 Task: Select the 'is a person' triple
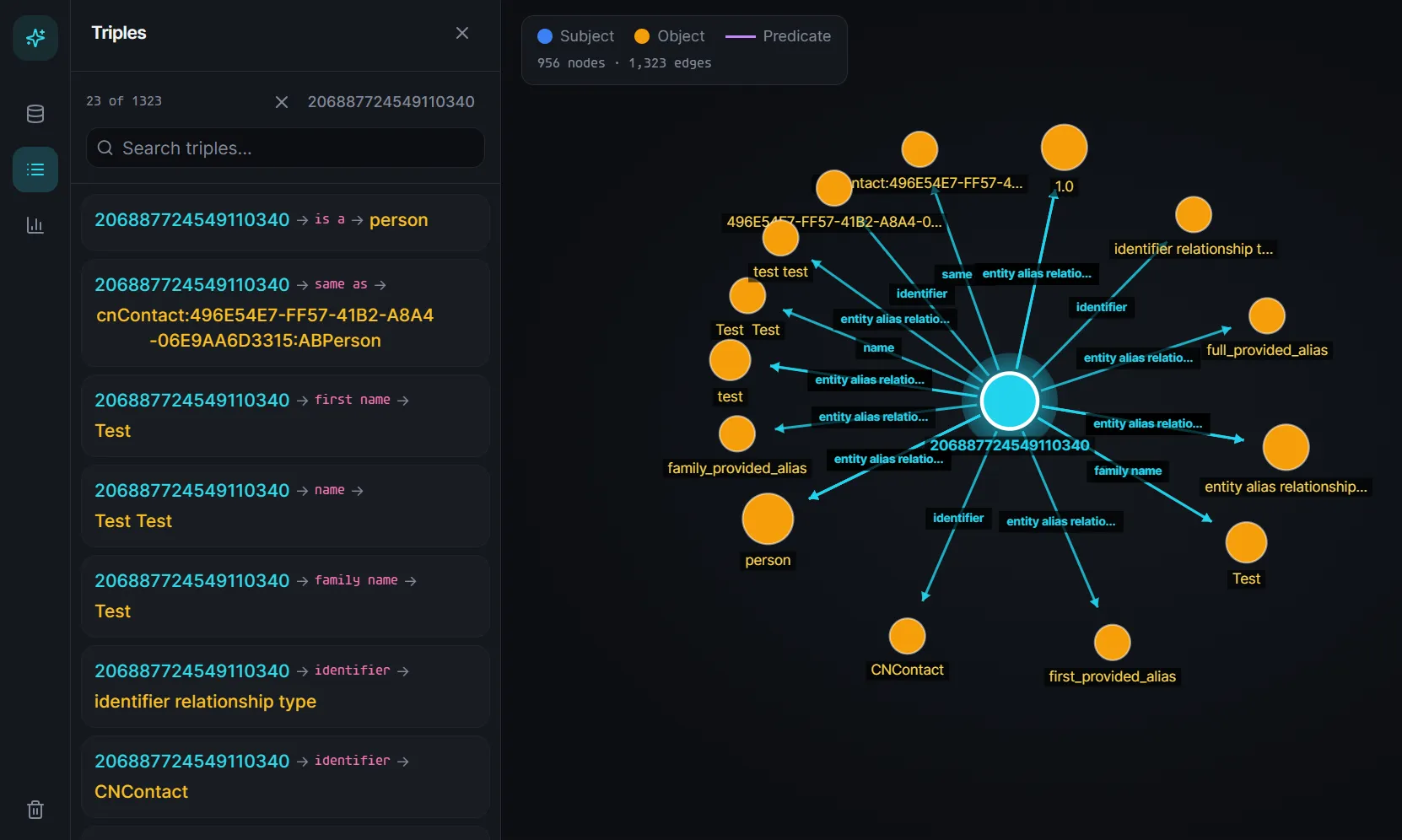[x=285, y=221]
